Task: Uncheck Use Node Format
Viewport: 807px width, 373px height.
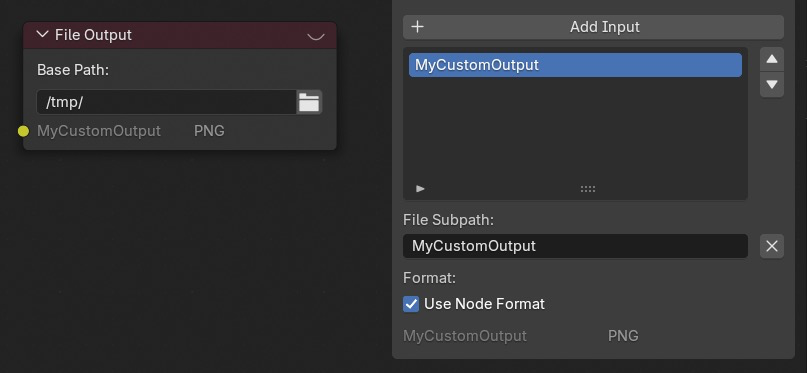Action: tap(411, 304)
